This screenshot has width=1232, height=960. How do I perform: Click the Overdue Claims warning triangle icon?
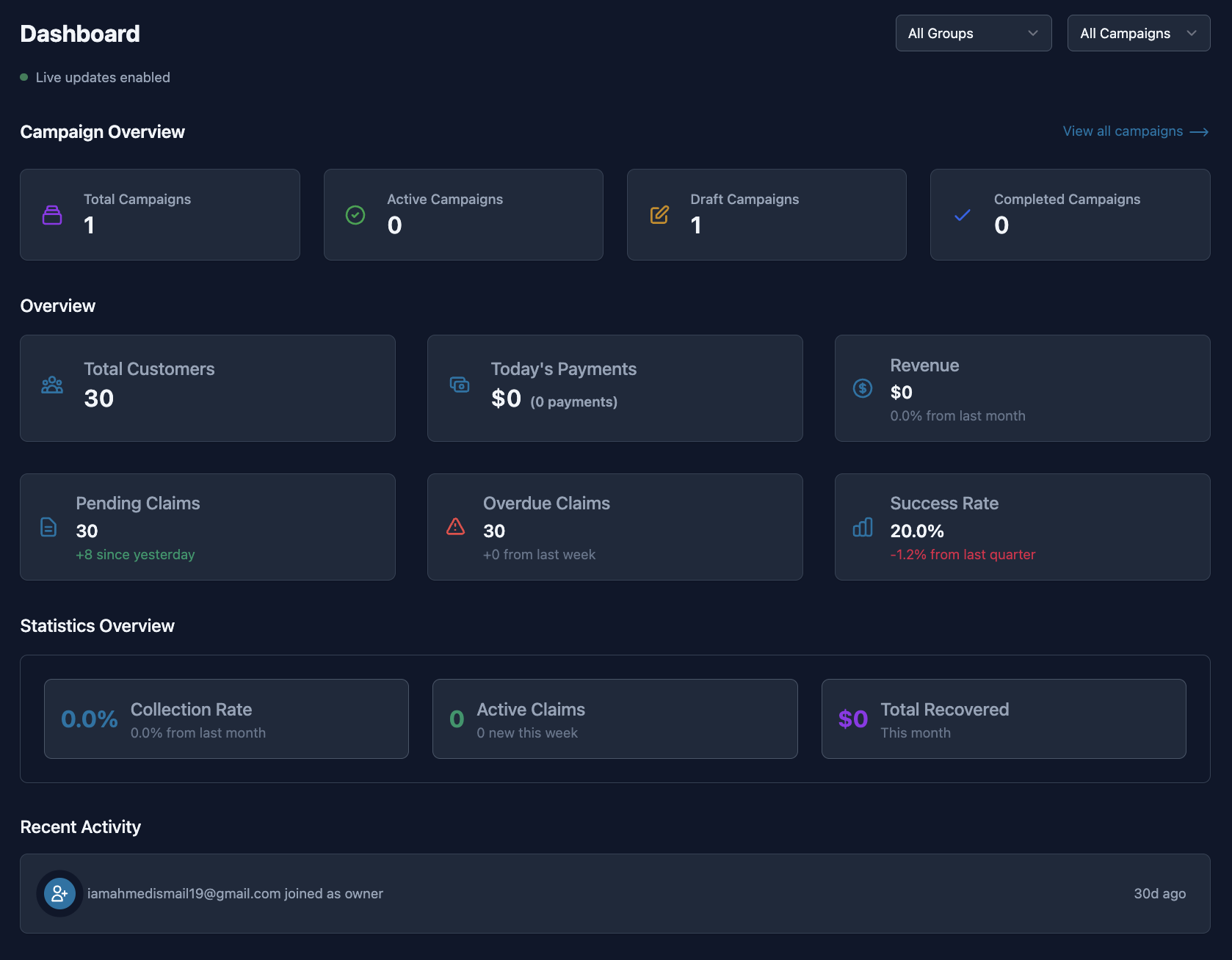(455, 527)
